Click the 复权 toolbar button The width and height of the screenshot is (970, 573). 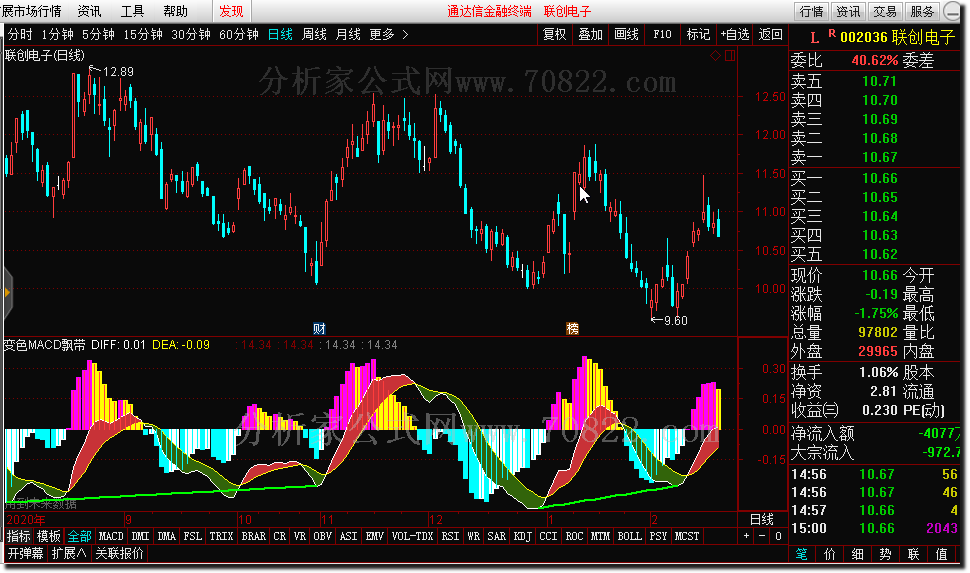(554, 35)
